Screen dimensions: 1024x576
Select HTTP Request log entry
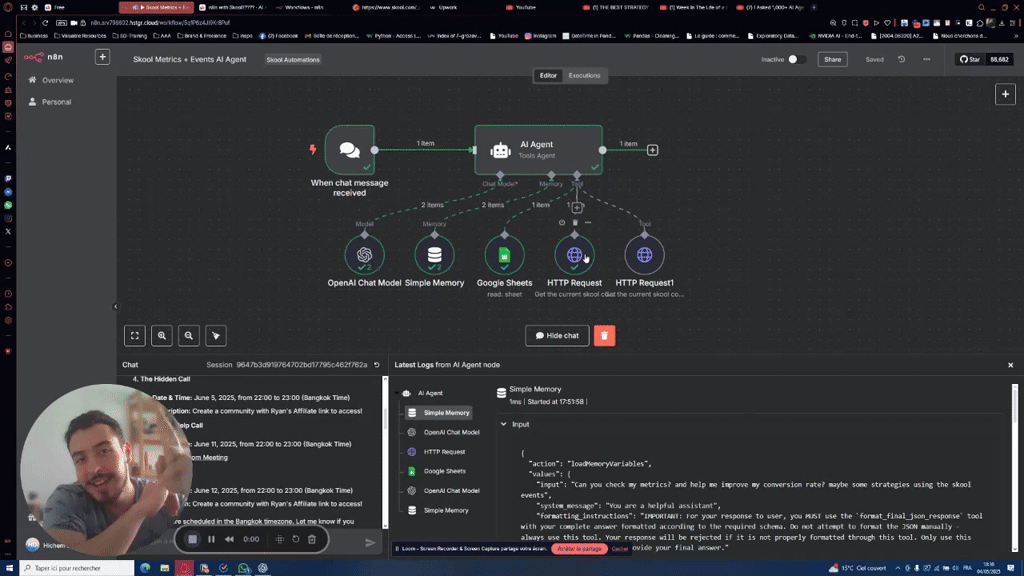pos(436,452)
